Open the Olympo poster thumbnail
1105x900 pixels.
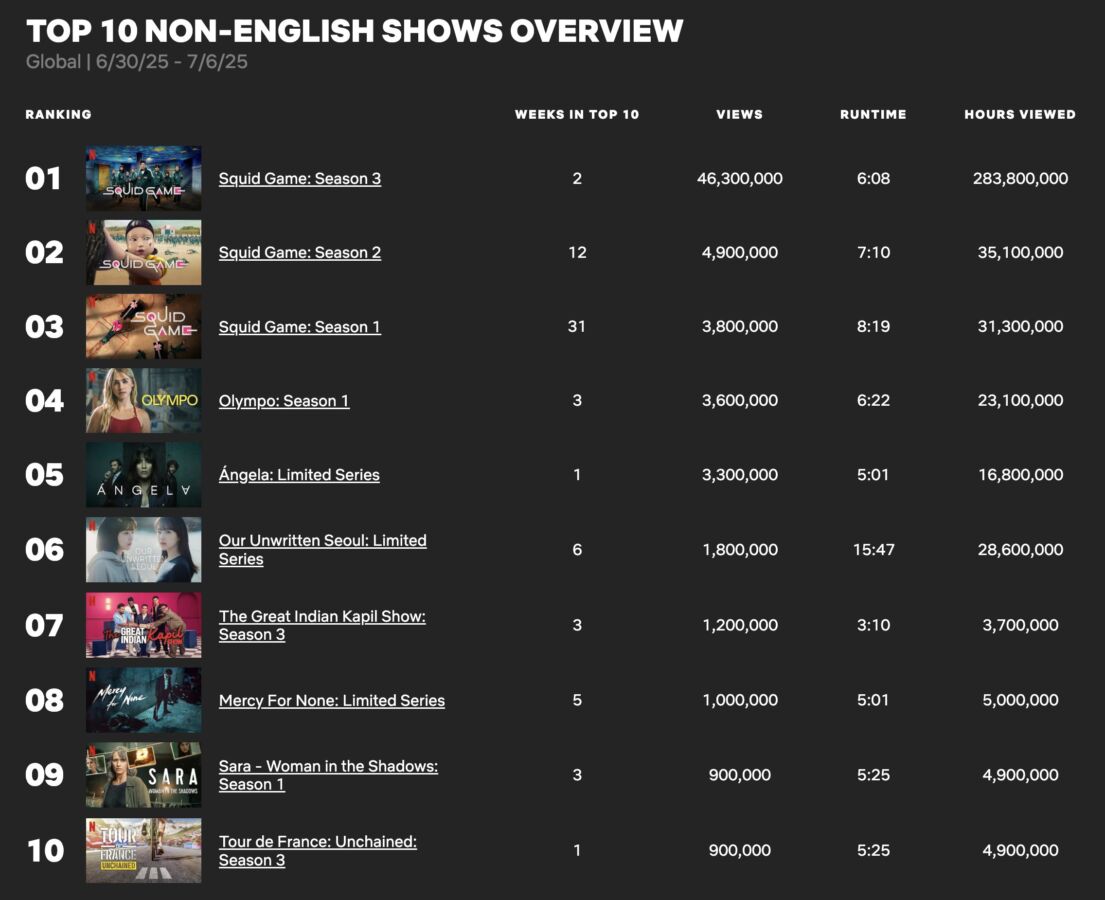click(144, 400)
